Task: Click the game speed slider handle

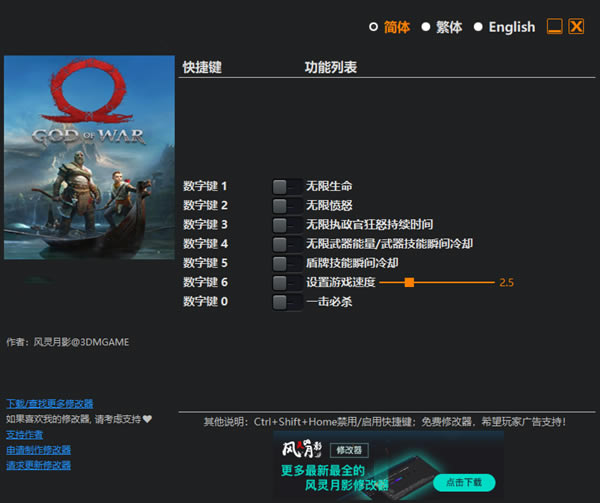Action: (409, 283)
